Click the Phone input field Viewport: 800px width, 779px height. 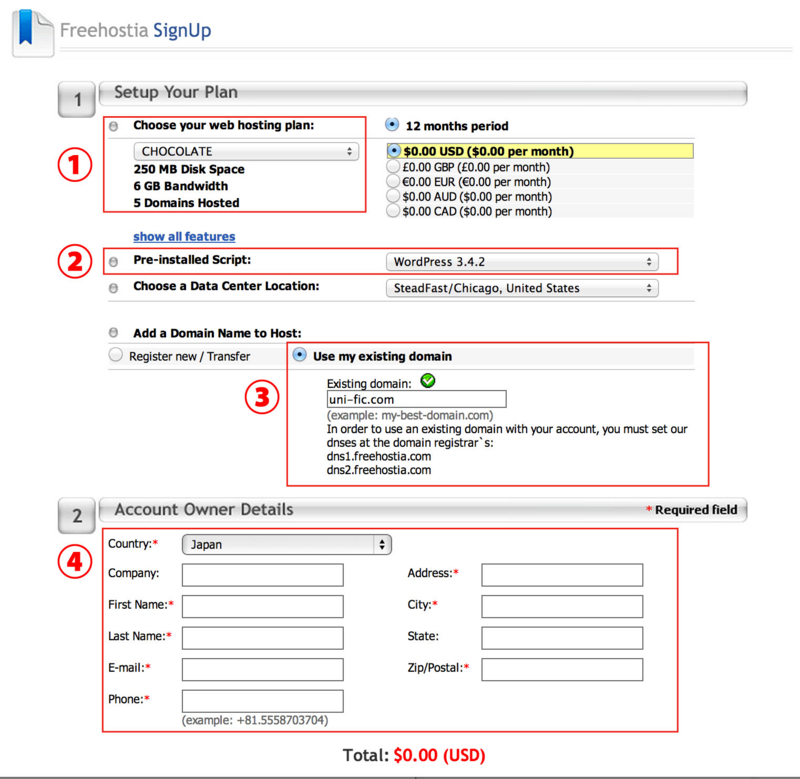(263, 701)
